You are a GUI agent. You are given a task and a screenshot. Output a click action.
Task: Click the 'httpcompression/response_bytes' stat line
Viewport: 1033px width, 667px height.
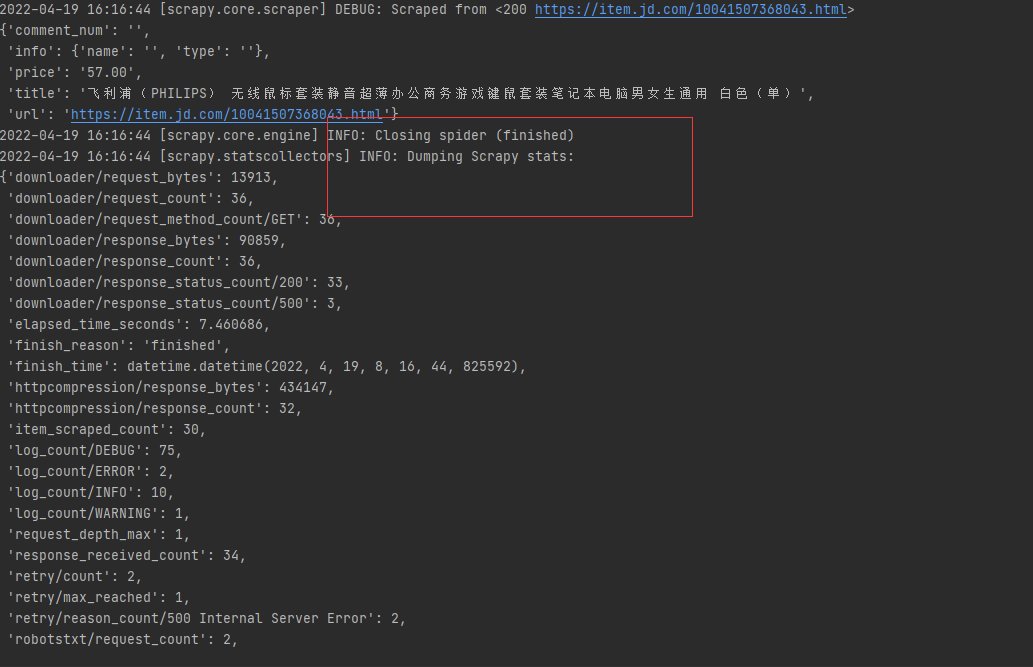170,387
